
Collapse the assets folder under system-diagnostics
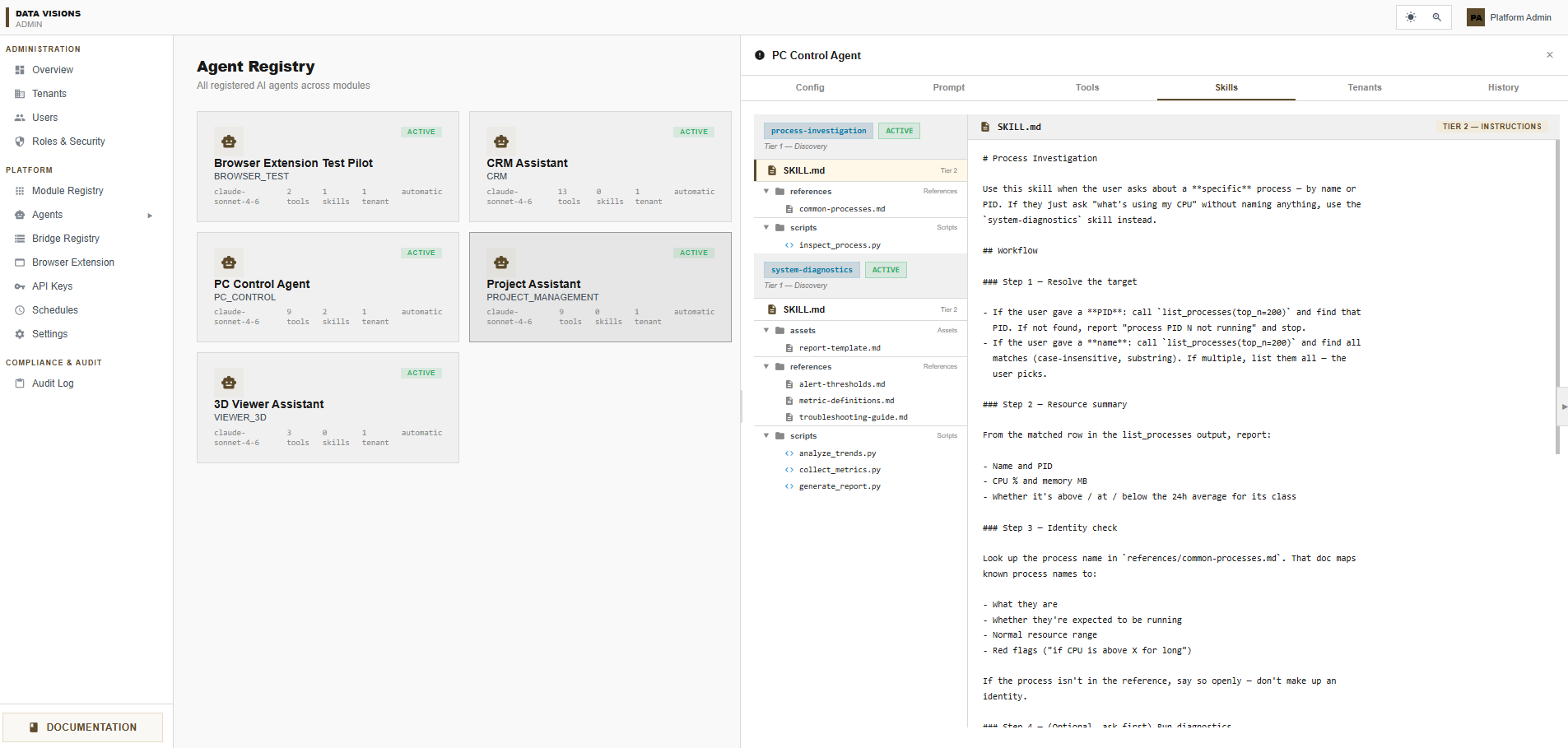click(x=766, y=331)
